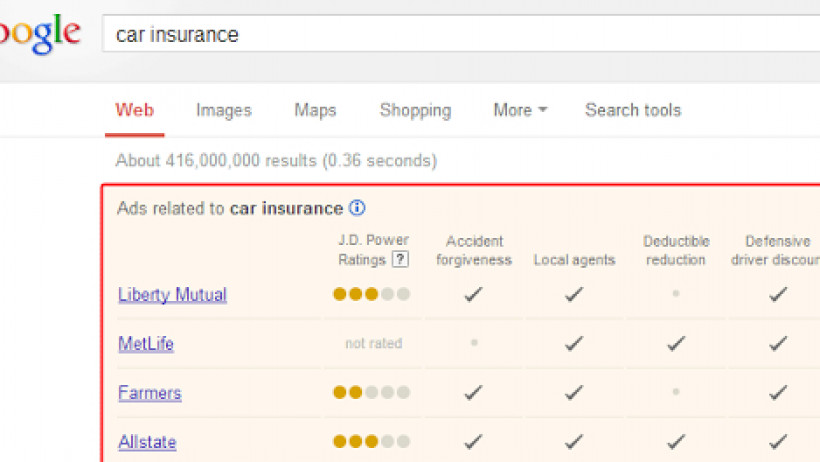Screen dimensions: 820x462
Task: Click Liberty Mutual's rating dots
Action: coord(371,294)
